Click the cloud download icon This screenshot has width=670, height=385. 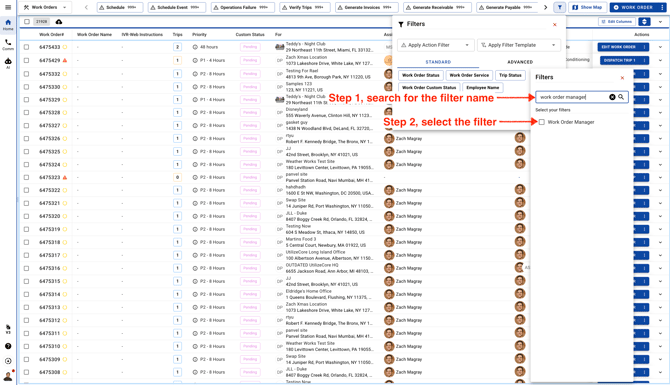tap(59, 22)
